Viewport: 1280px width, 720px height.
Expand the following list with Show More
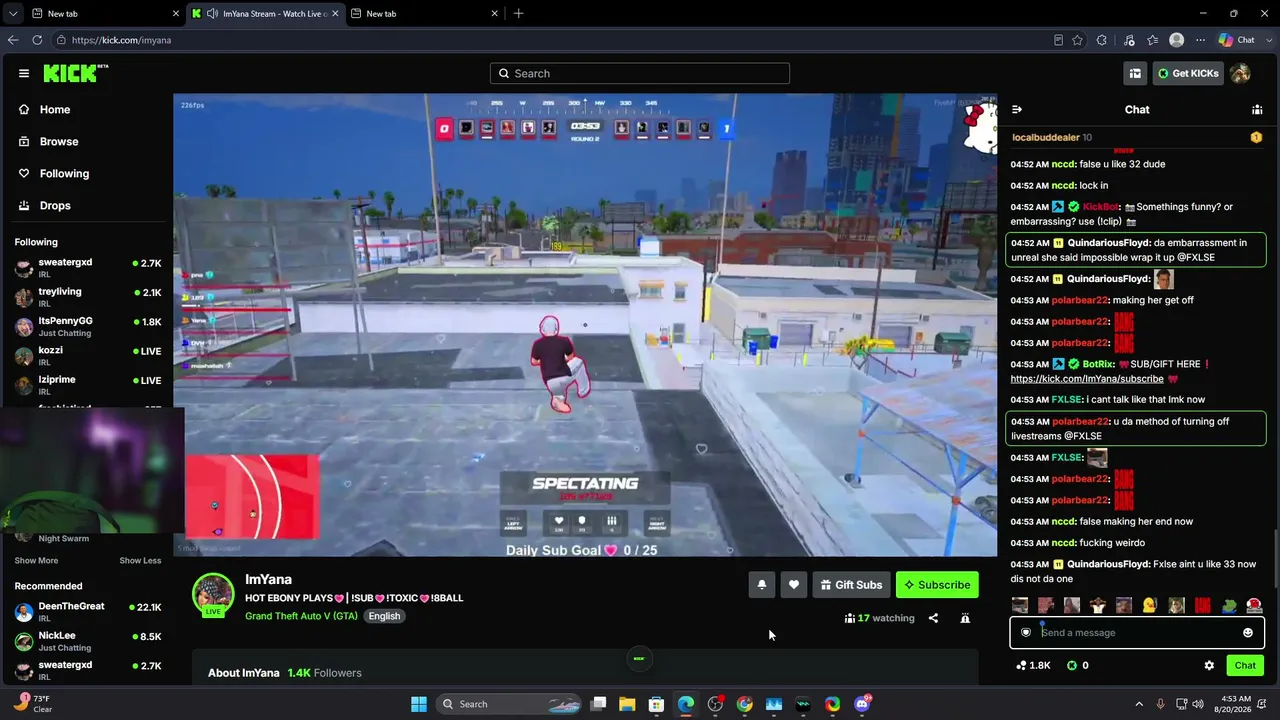coord(36,561)
